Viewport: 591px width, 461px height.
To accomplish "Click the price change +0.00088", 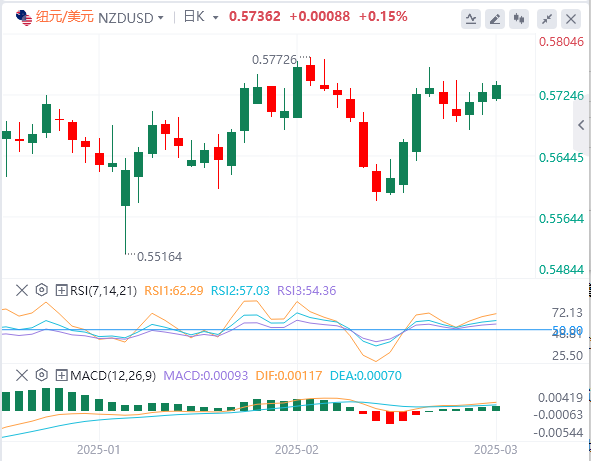I will click(320, 17).
